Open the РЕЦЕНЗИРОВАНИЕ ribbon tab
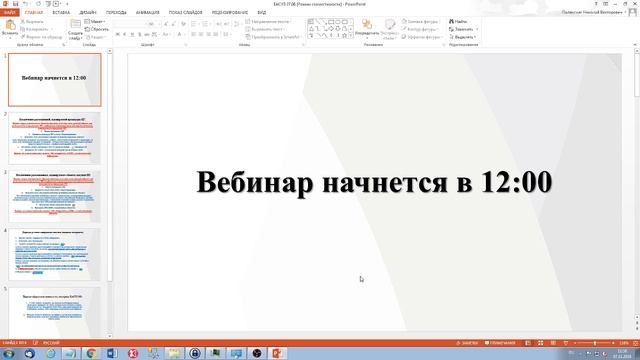 pyautogui.click(x=230, y=13)
